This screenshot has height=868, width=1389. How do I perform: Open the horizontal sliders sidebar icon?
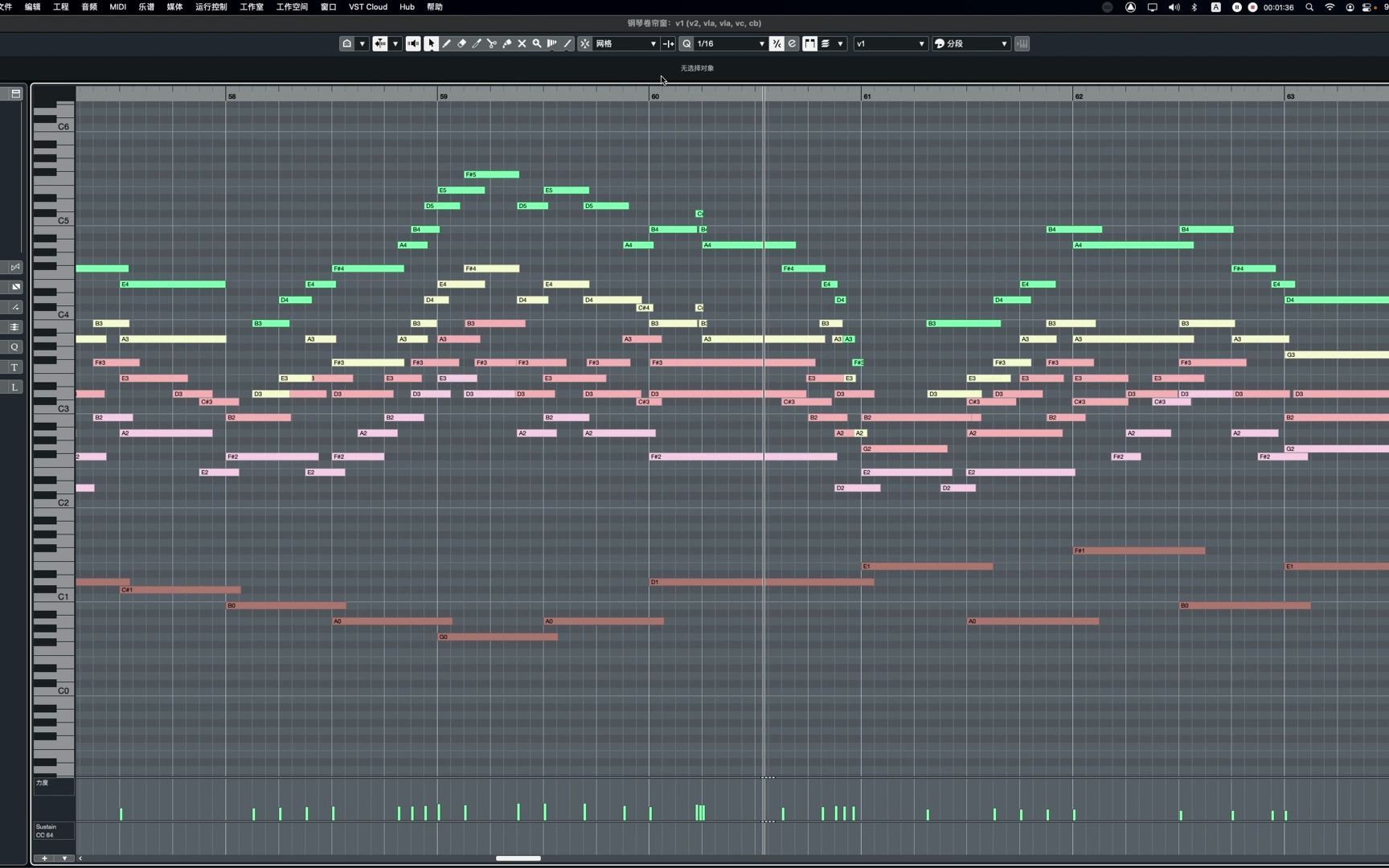(14, 327)
